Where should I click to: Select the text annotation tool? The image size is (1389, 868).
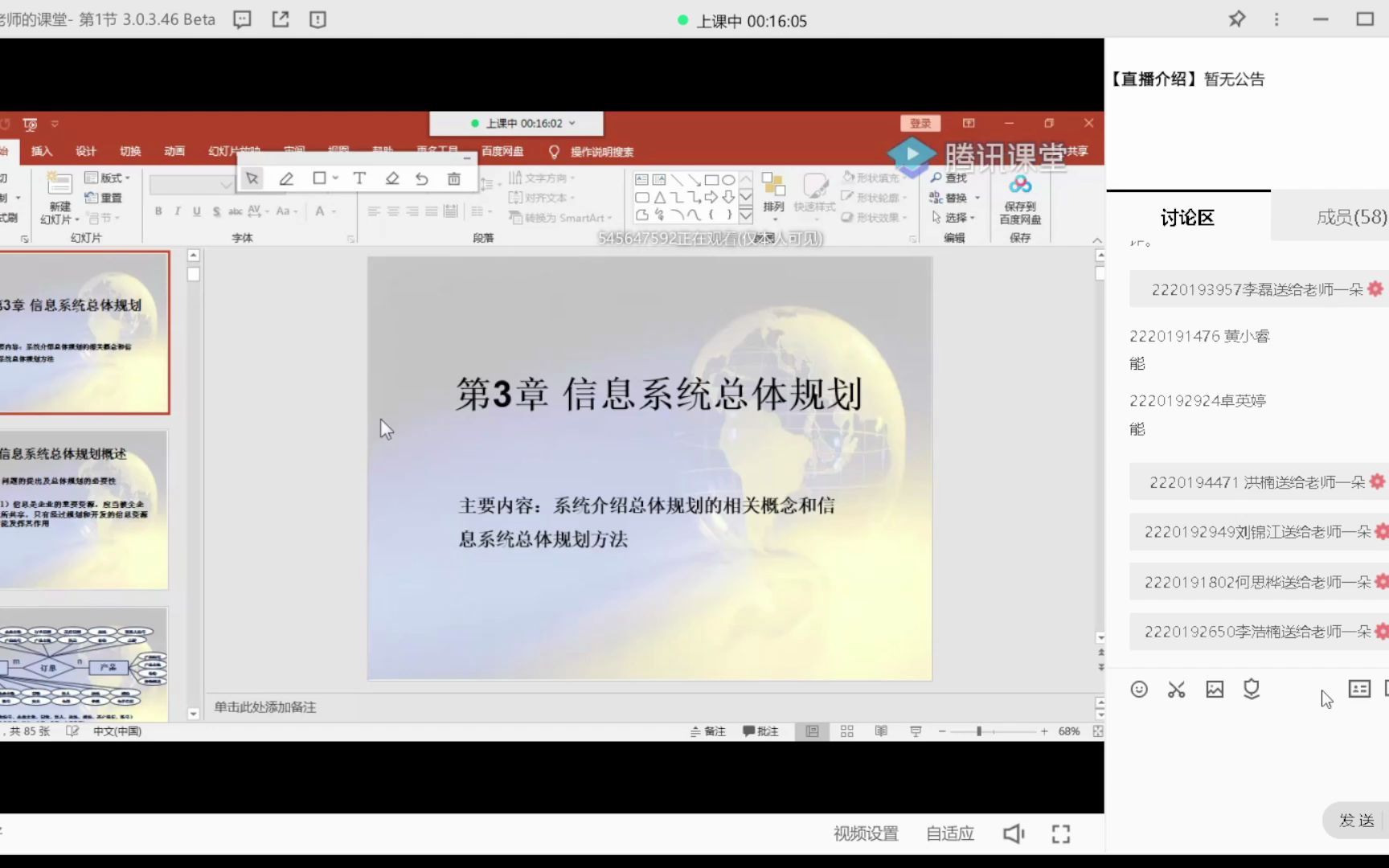pyautogui.click(x=359, y=178)
